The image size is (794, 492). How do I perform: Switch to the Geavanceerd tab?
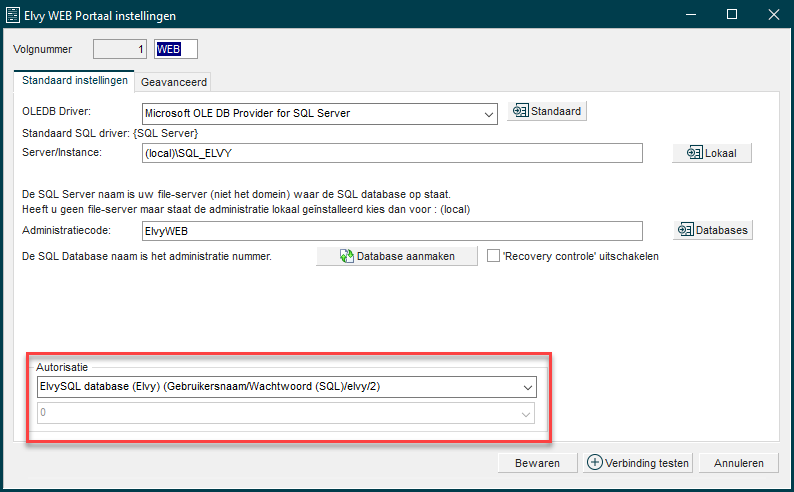pos(174,82)
